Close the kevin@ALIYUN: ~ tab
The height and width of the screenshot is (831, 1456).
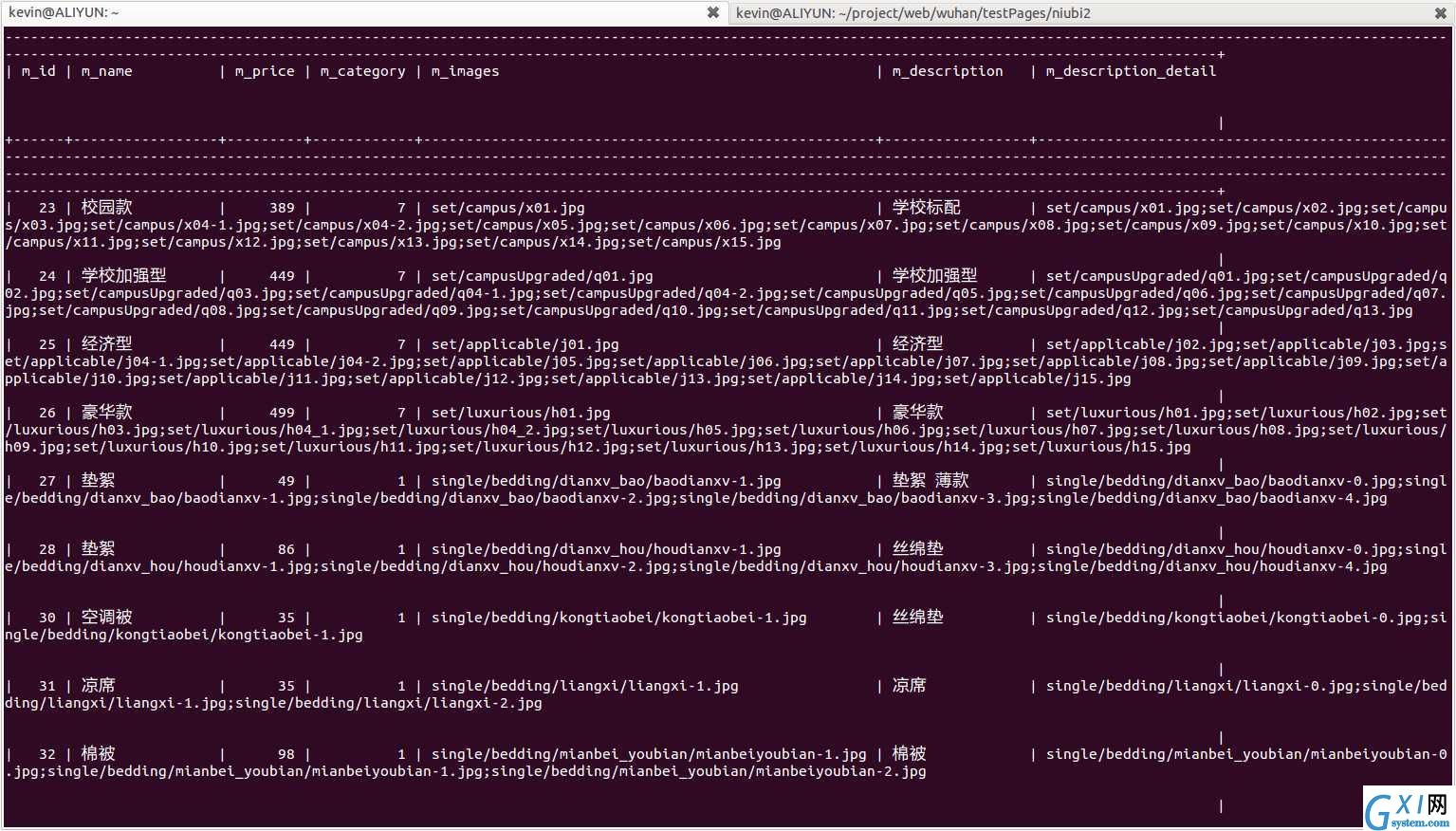tap(712, 12)
